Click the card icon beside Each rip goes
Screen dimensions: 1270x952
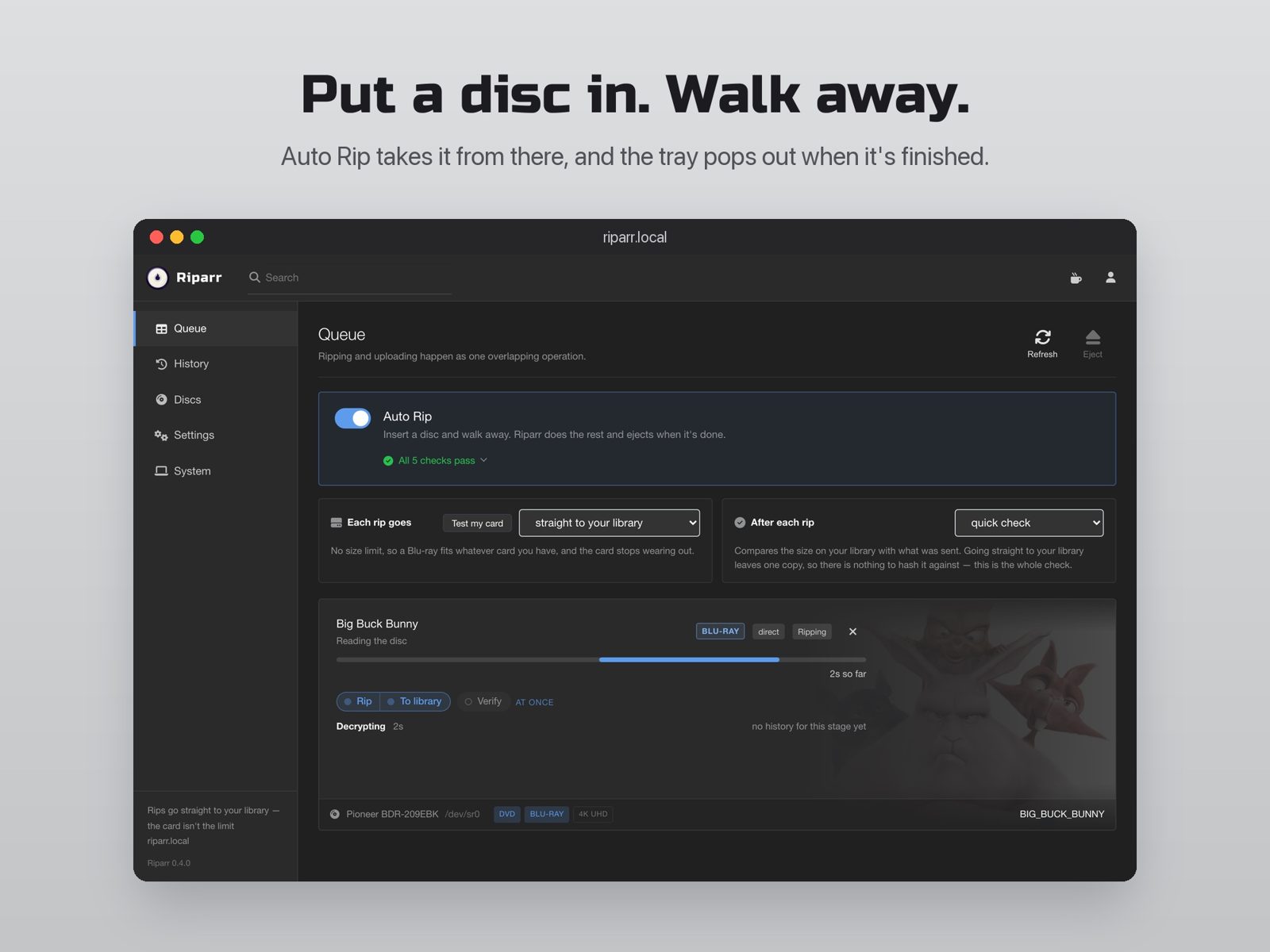(337, 523)
